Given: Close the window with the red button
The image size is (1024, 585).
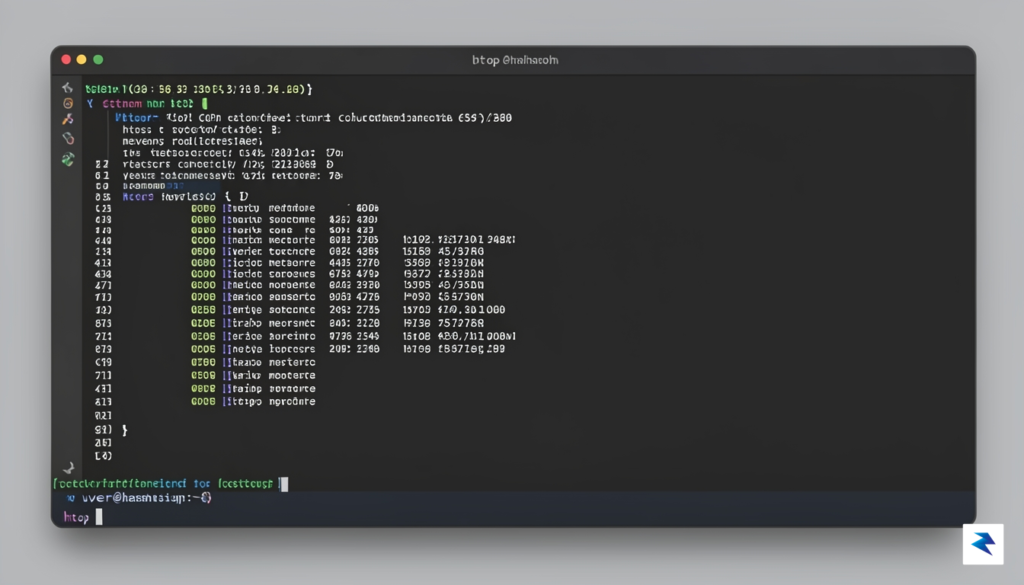Looking at the screenshot, I should pos(66,59).
